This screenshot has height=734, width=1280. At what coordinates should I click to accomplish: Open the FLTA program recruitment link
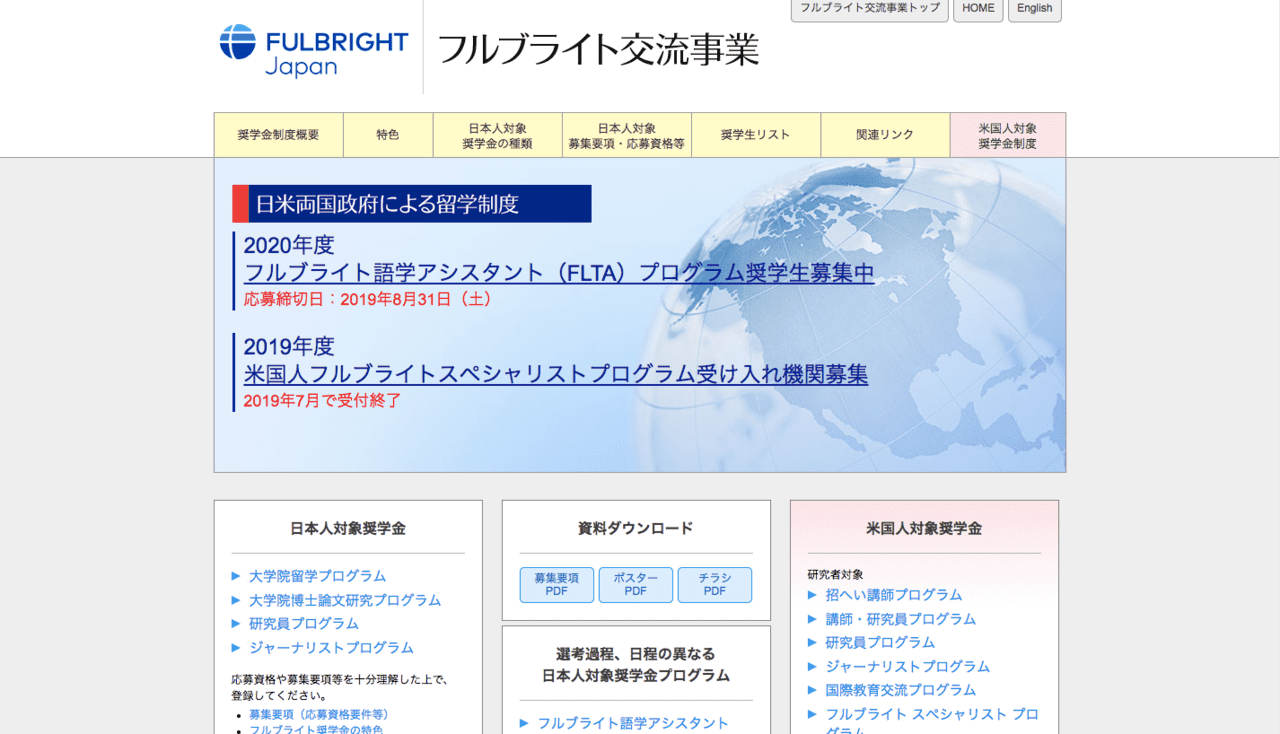(559, 273)
